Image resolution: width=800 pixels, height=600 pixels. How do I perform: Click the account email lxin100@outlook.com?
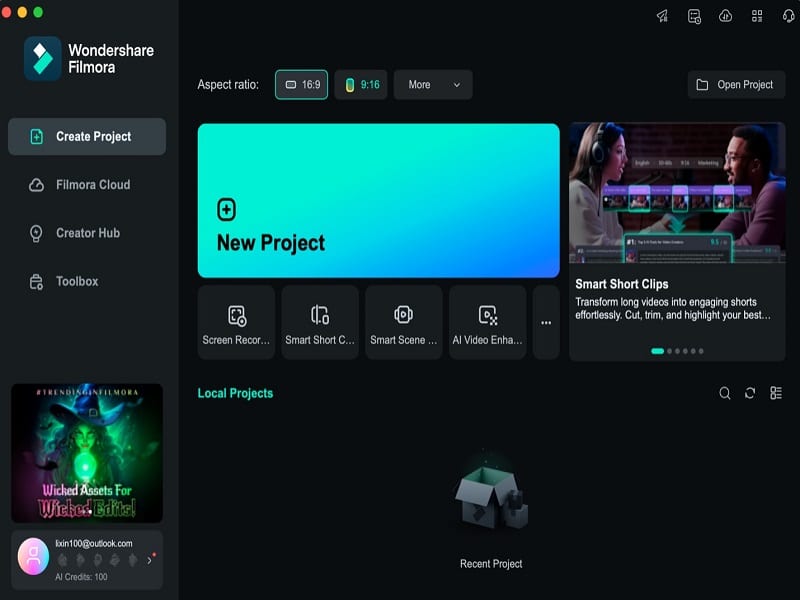click(x=94, y=543)
